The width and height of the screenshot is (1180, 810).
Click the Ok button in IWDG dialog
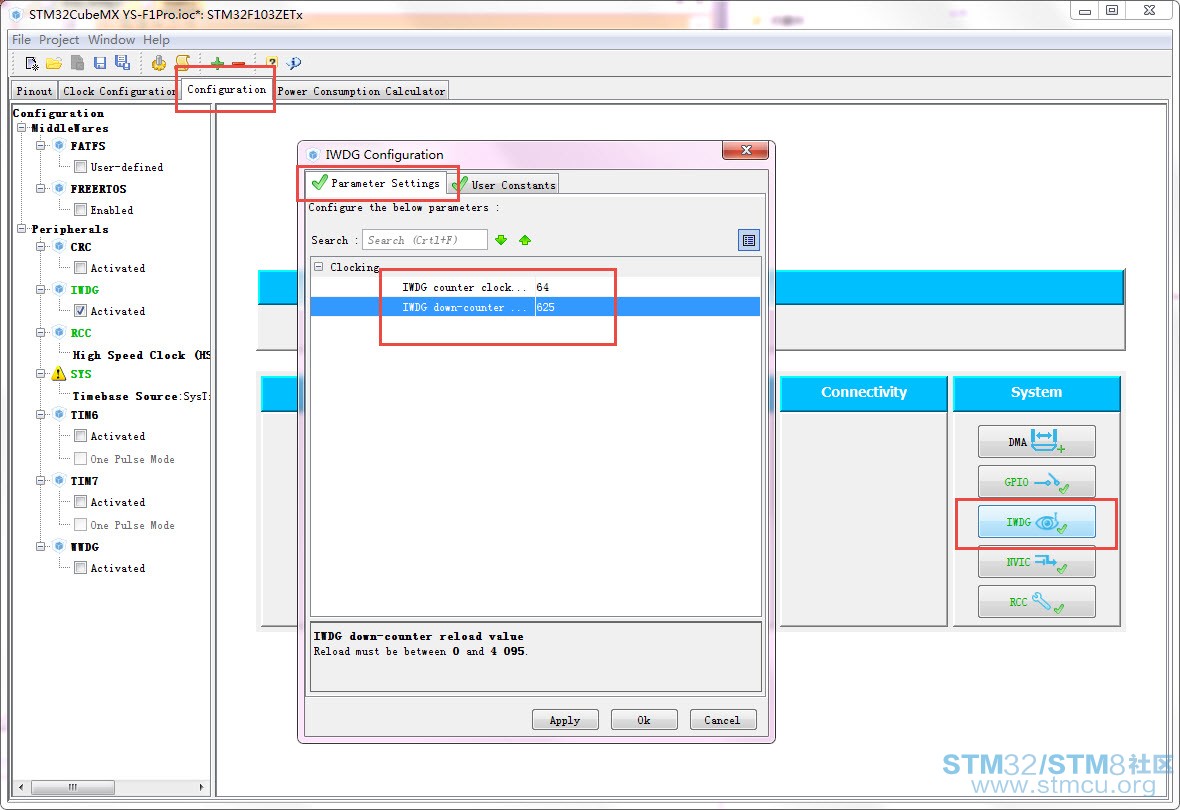[x=644, y=720]
